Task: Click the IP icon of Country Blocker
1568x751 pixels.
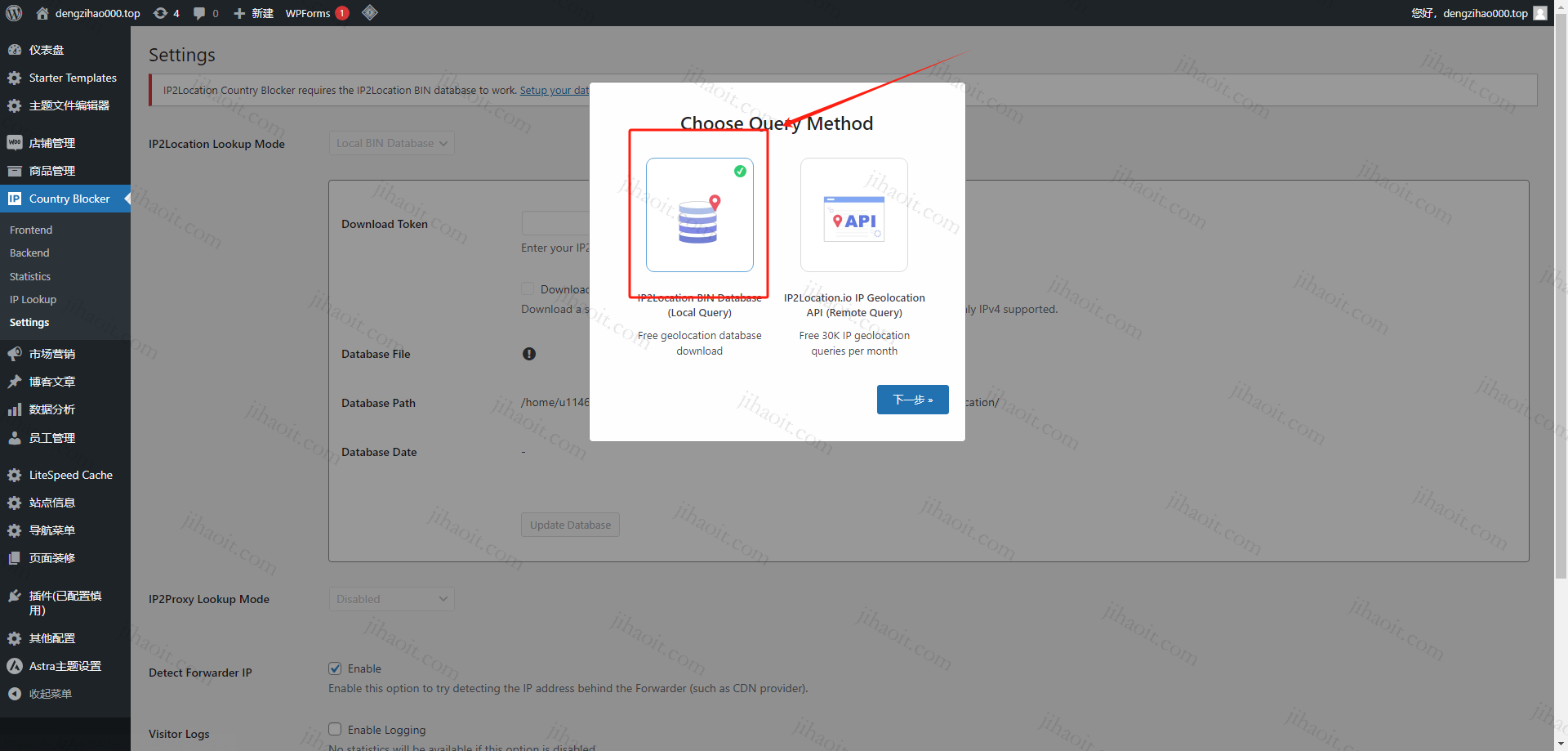Action: 15,199
